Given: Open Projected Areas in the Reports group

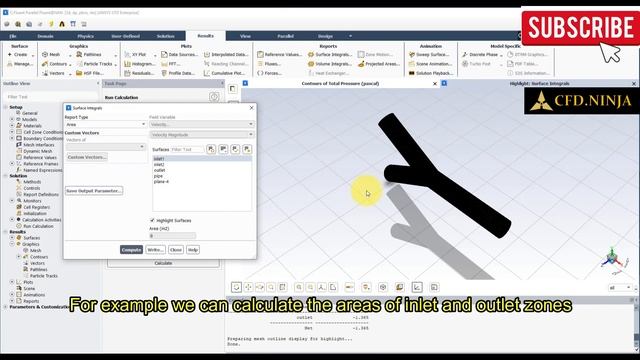Looking at the screenshot, I should [x=379, y=64].
